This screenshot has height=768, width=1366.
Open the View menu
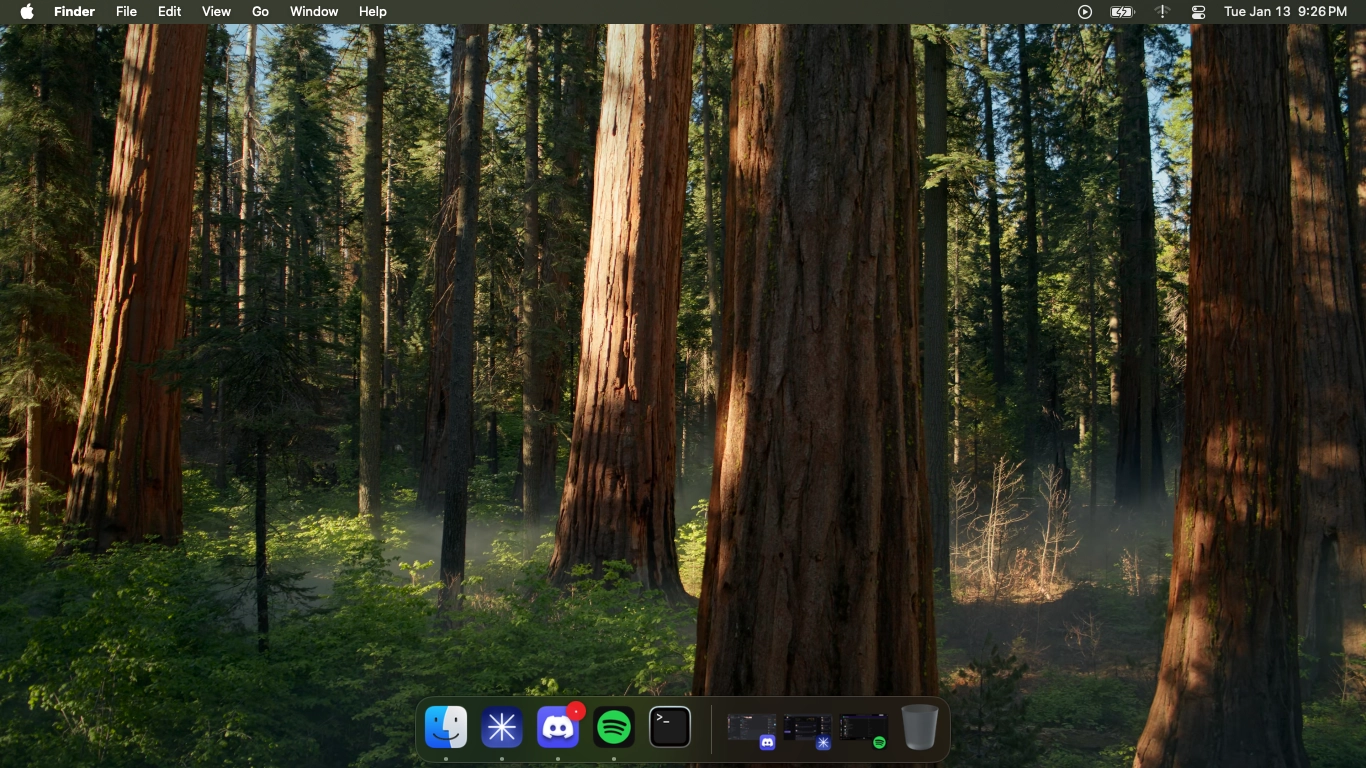216,12
